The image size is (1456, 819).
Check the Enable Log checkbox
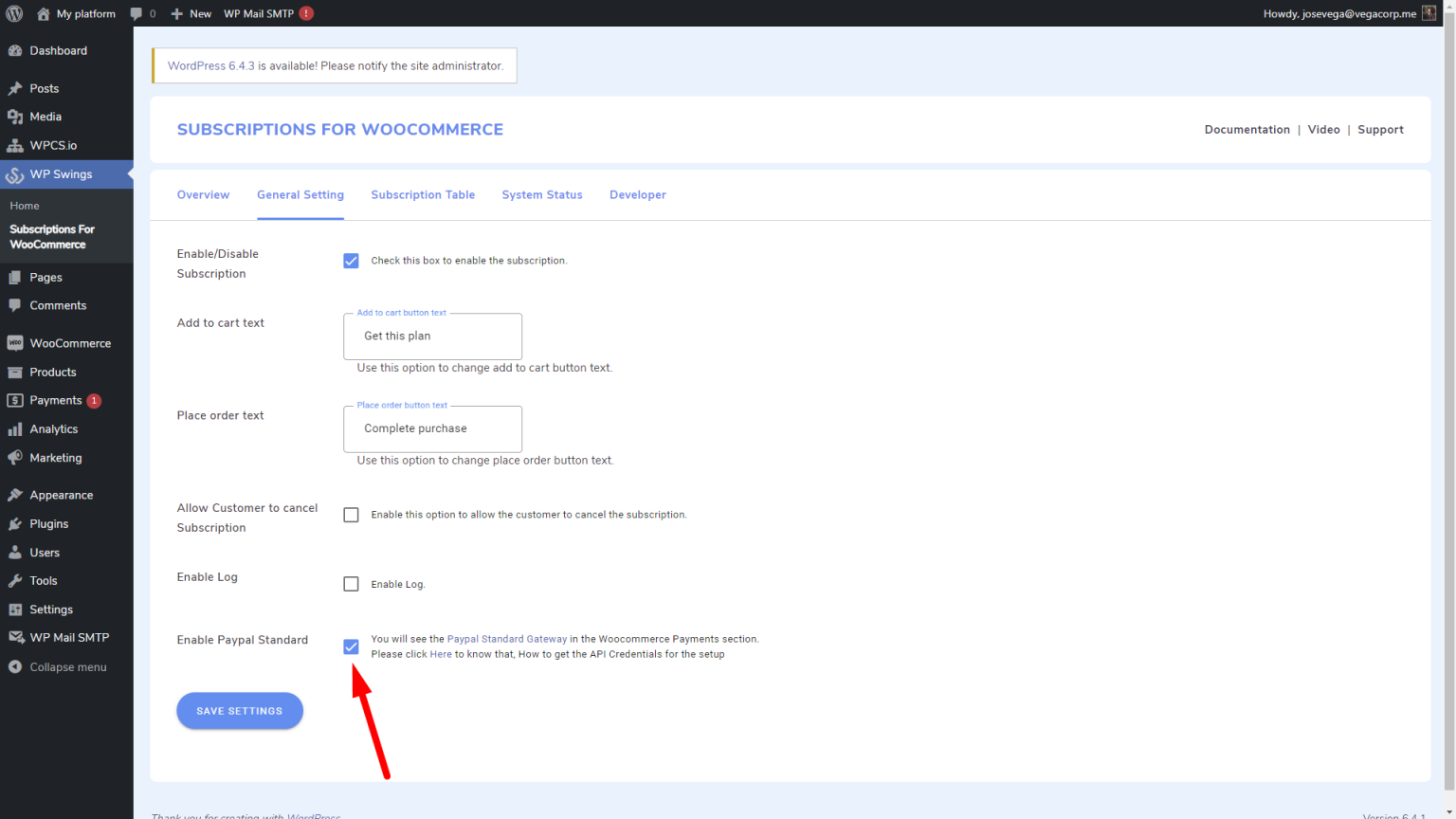click(x=351, y=583)
